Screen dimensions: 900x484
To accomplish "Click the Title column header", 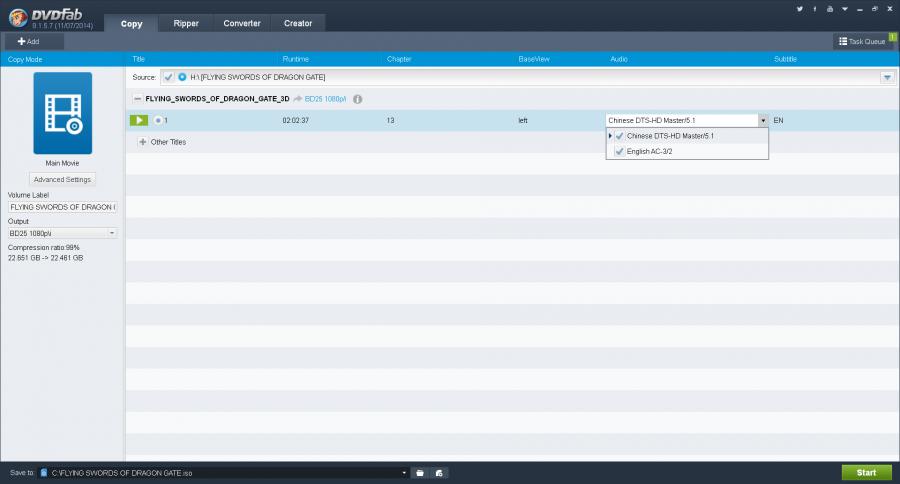I will point(138,59).
